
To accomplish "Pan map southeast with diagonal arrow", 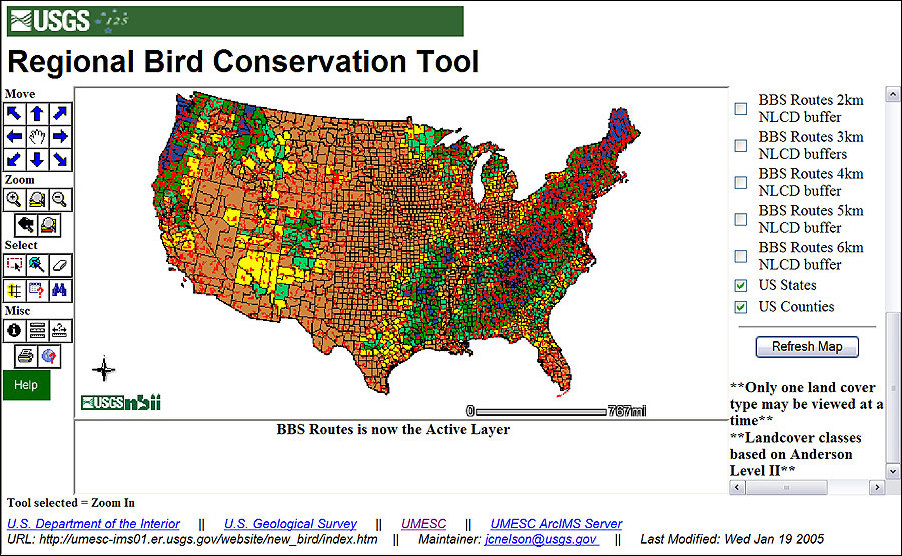I will (60, 159).
